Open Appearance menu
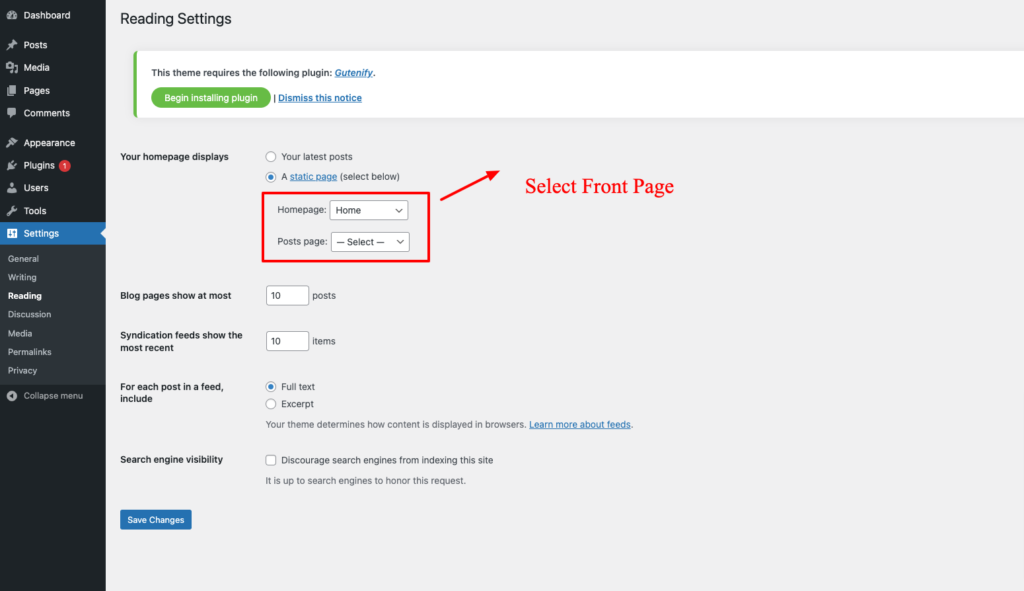The image size is (1024, 591). coord(49,142)
